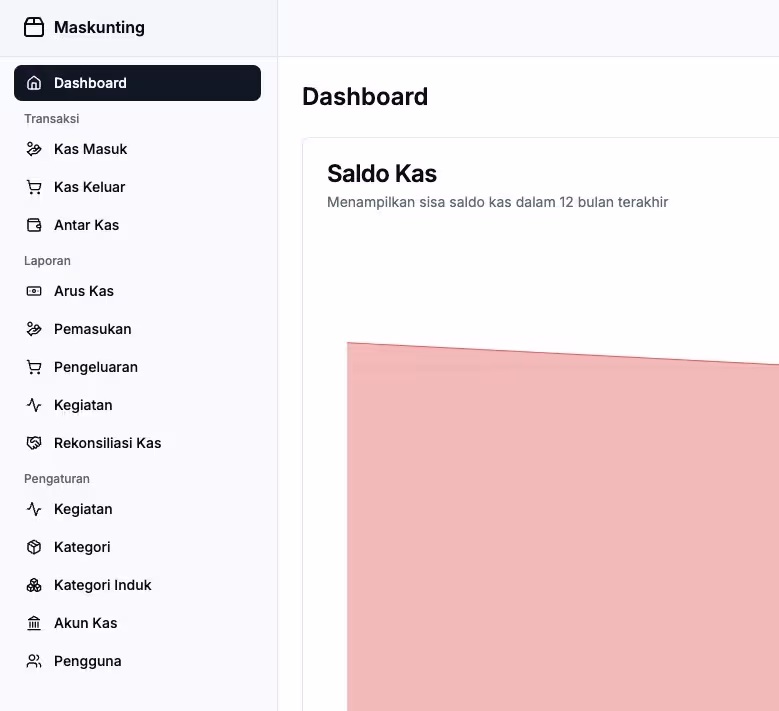The height and width of the screenshot is (711, 779).
Task: Click the Antar Kas wallet icon
Action: coord(34,225)
